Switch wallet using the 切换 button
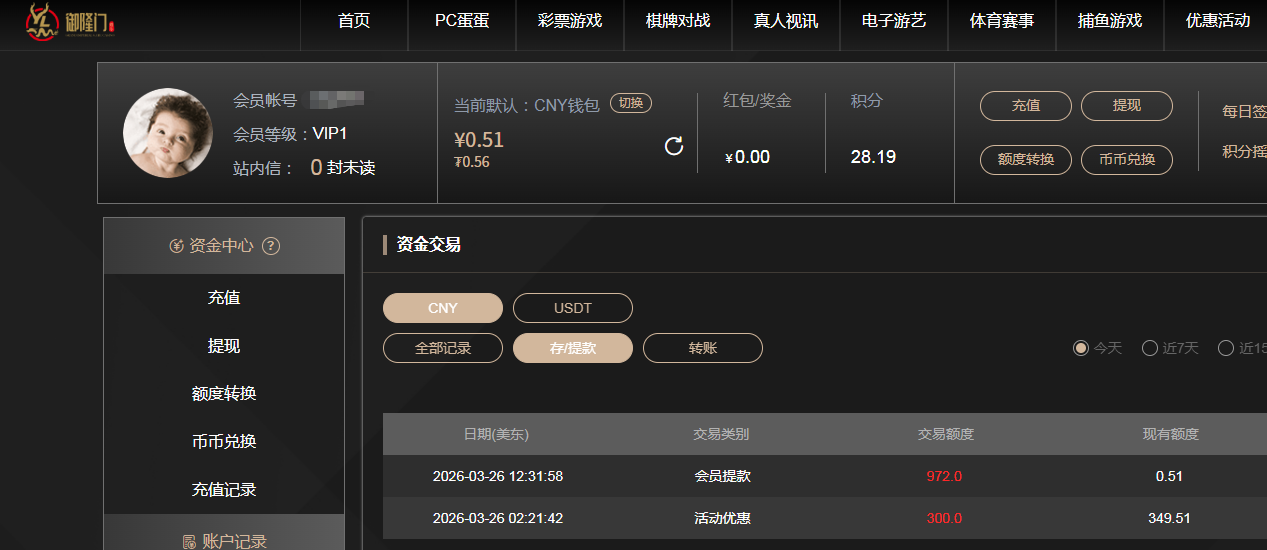 pyautogui.click(x=630, y=103)
